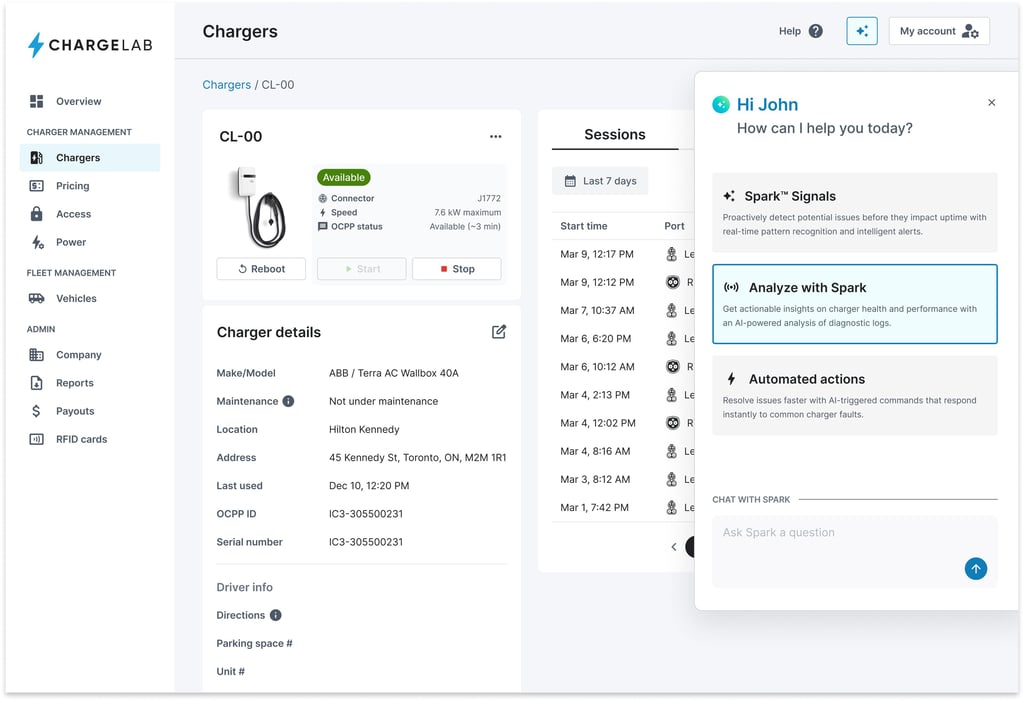Click the Analyze with Spark signal icon
The width and height of the screenshot is (1024, 701).
tap(731, 287)
